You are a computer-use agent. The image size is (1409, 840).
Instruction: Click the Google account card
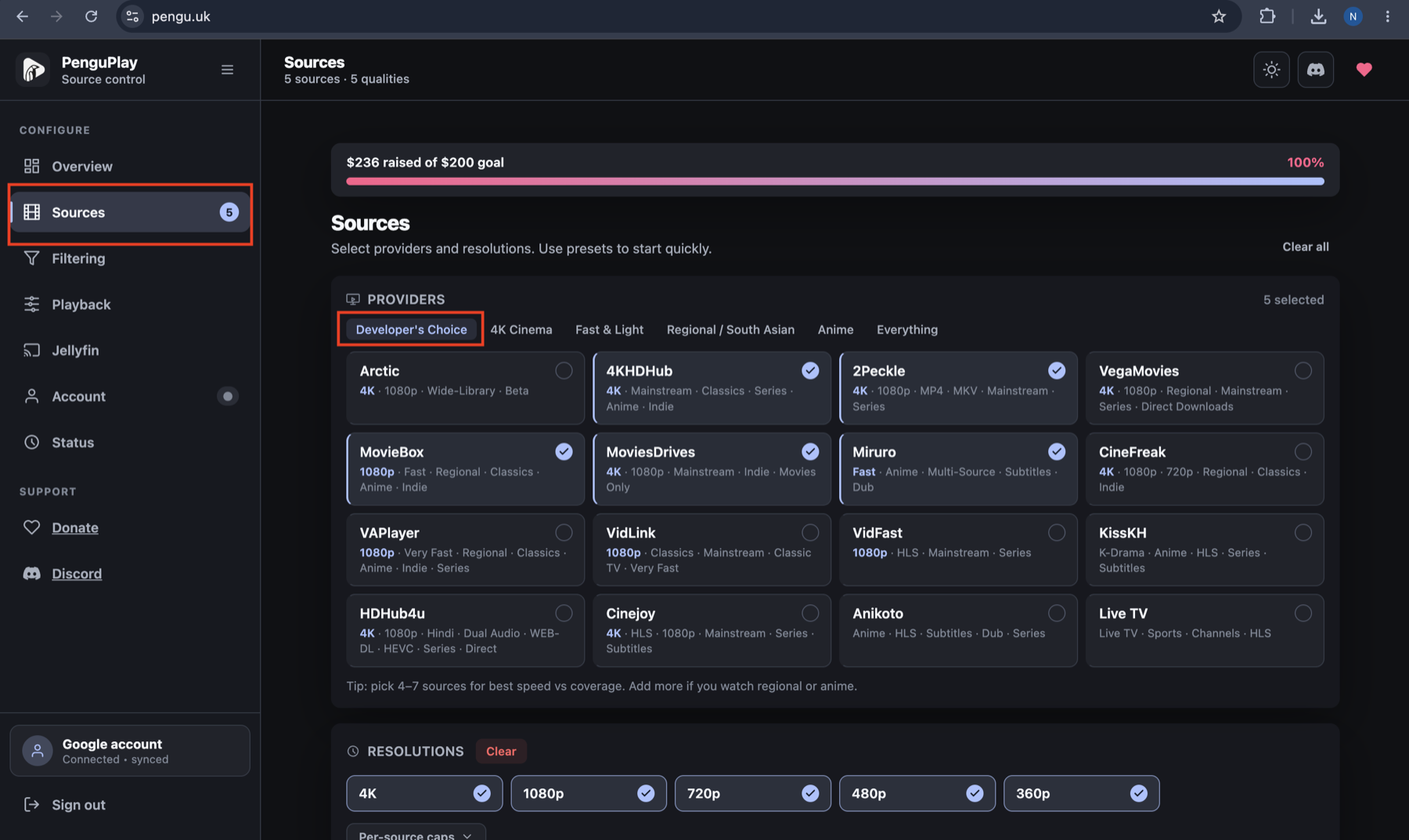(130, 751)
